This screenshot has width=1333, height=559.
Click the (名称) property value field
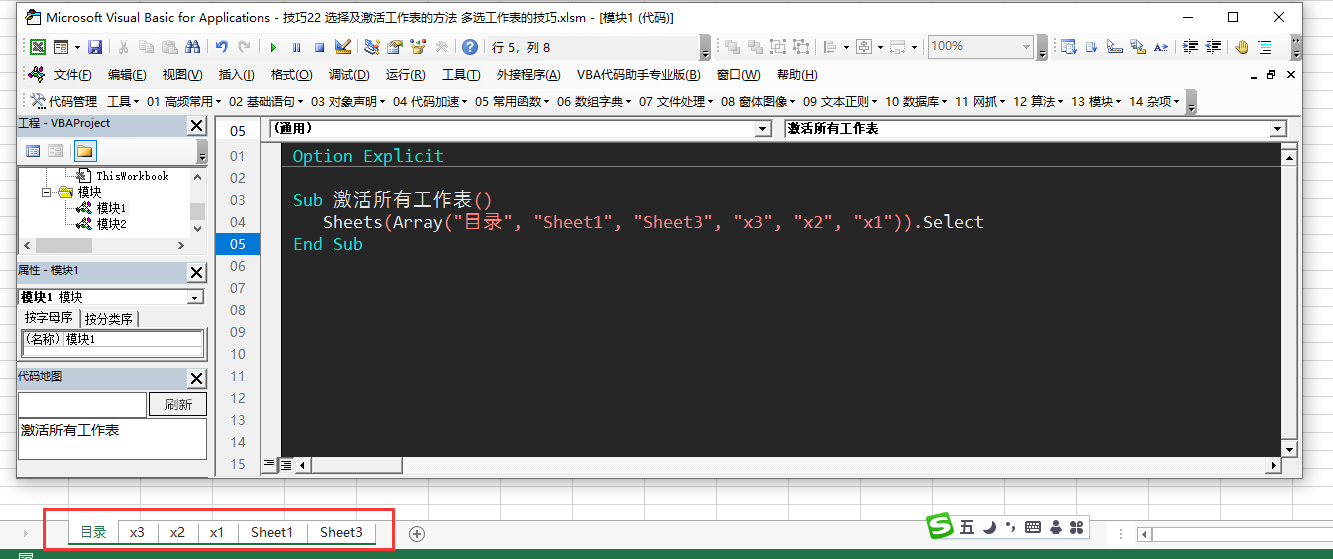coord(133,339)
